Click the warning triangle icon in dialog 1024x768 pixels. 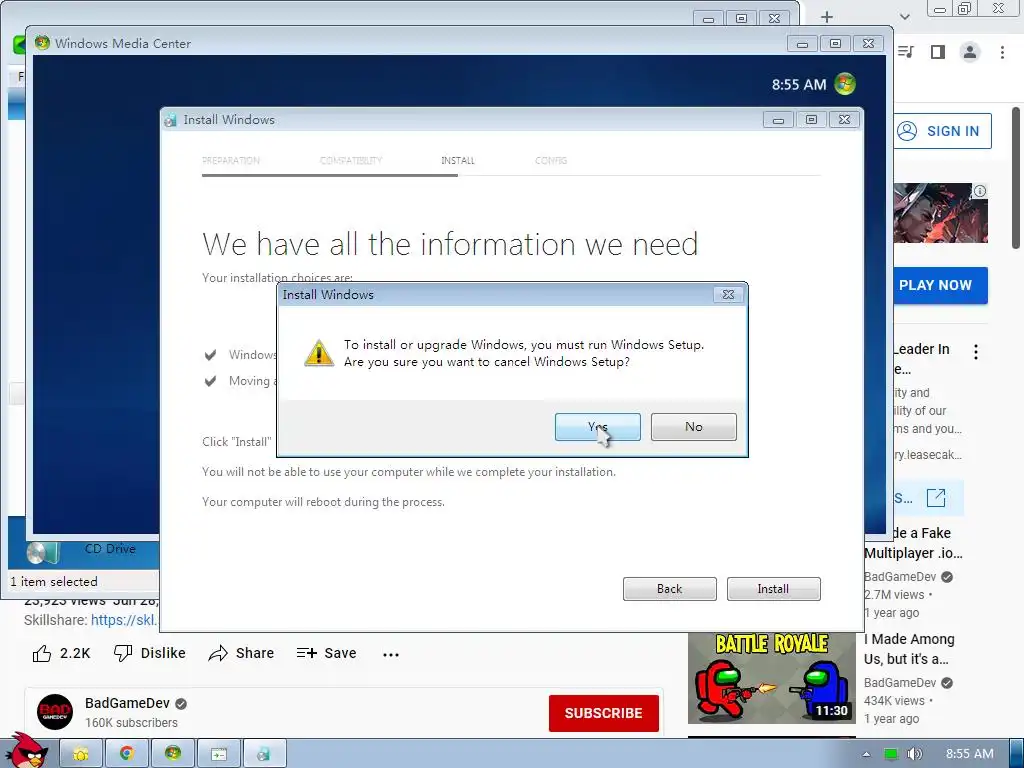click(x=319, y=353)
